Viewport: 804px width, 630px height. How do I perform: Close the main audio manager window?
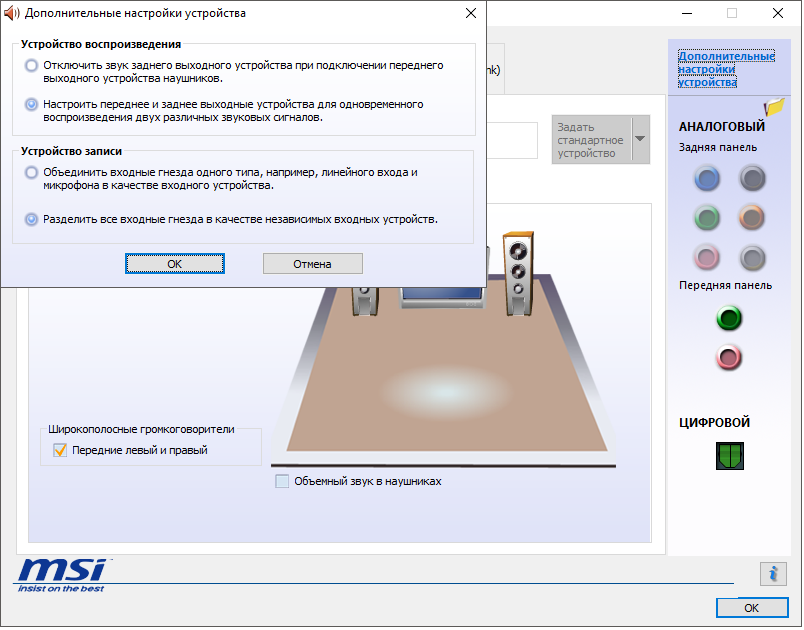(778, 13)
